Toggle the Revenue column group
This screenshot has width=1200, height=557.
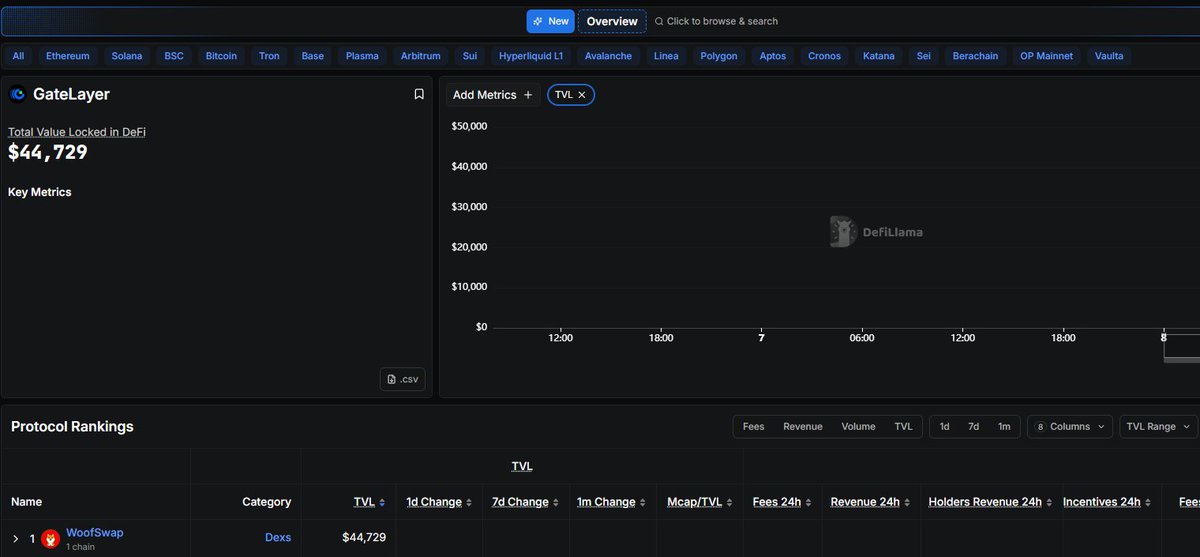tap(802, 426)
